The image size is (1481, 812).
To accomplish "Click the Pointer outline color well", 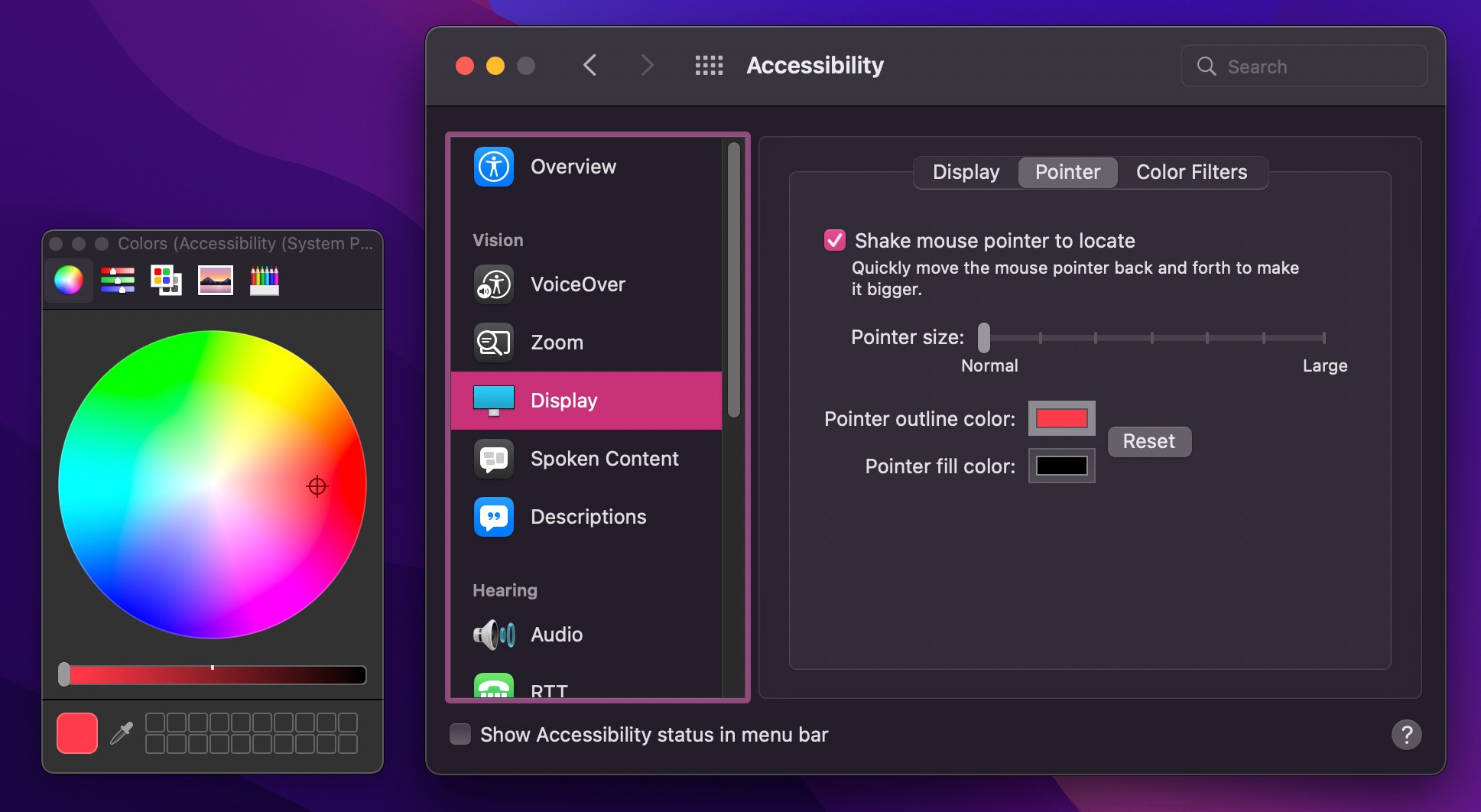I will (x=1061, y=418).
